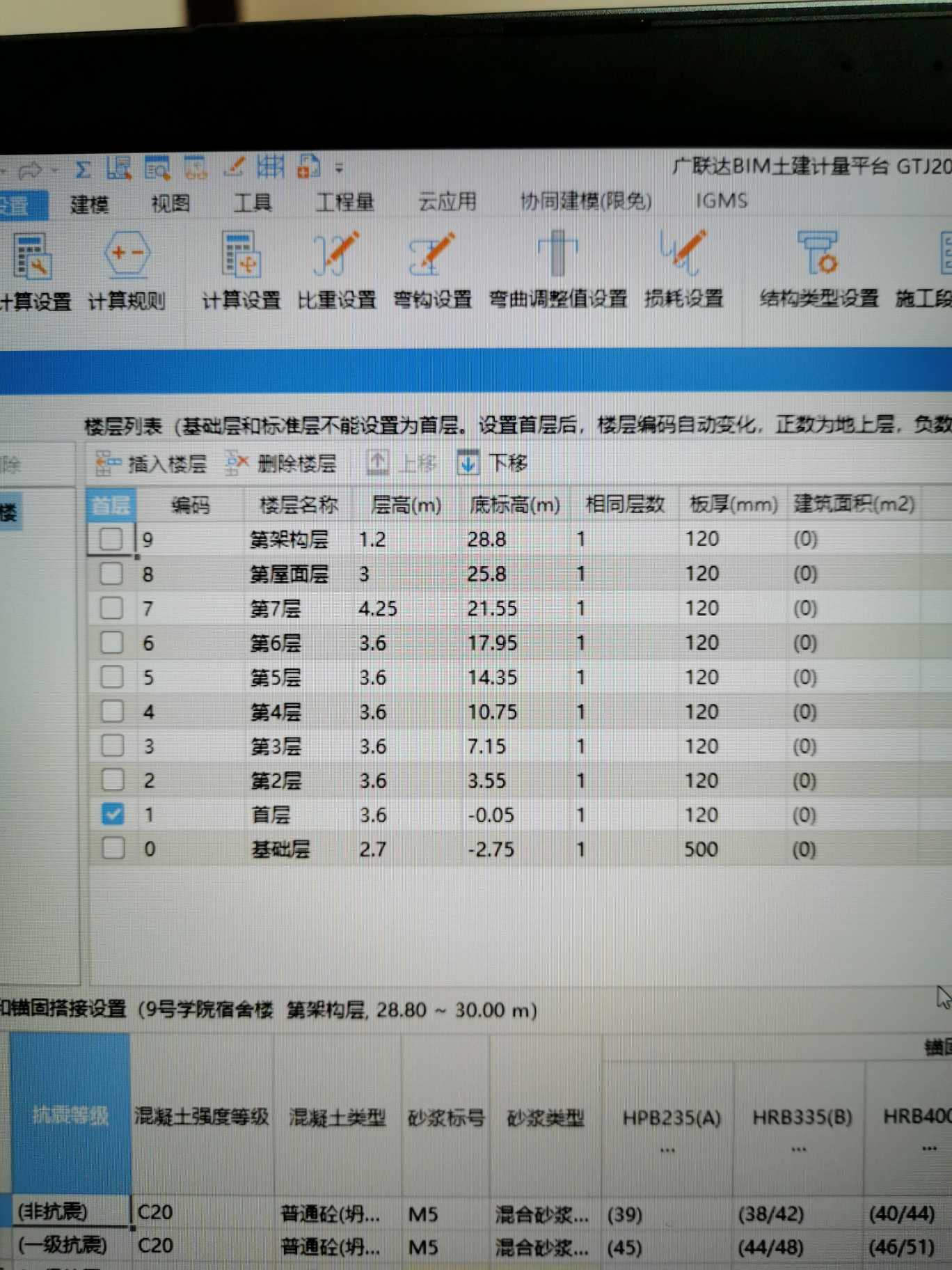Select the 第屋面层 floor name cell
This screenshot has height=1270, width=952.
(298, 574)
